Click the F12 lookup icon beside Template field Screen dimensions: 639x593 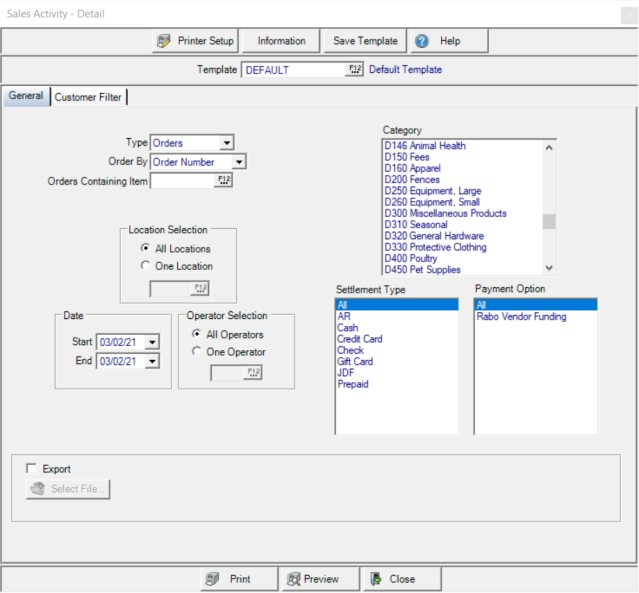[x=355, y=70]
